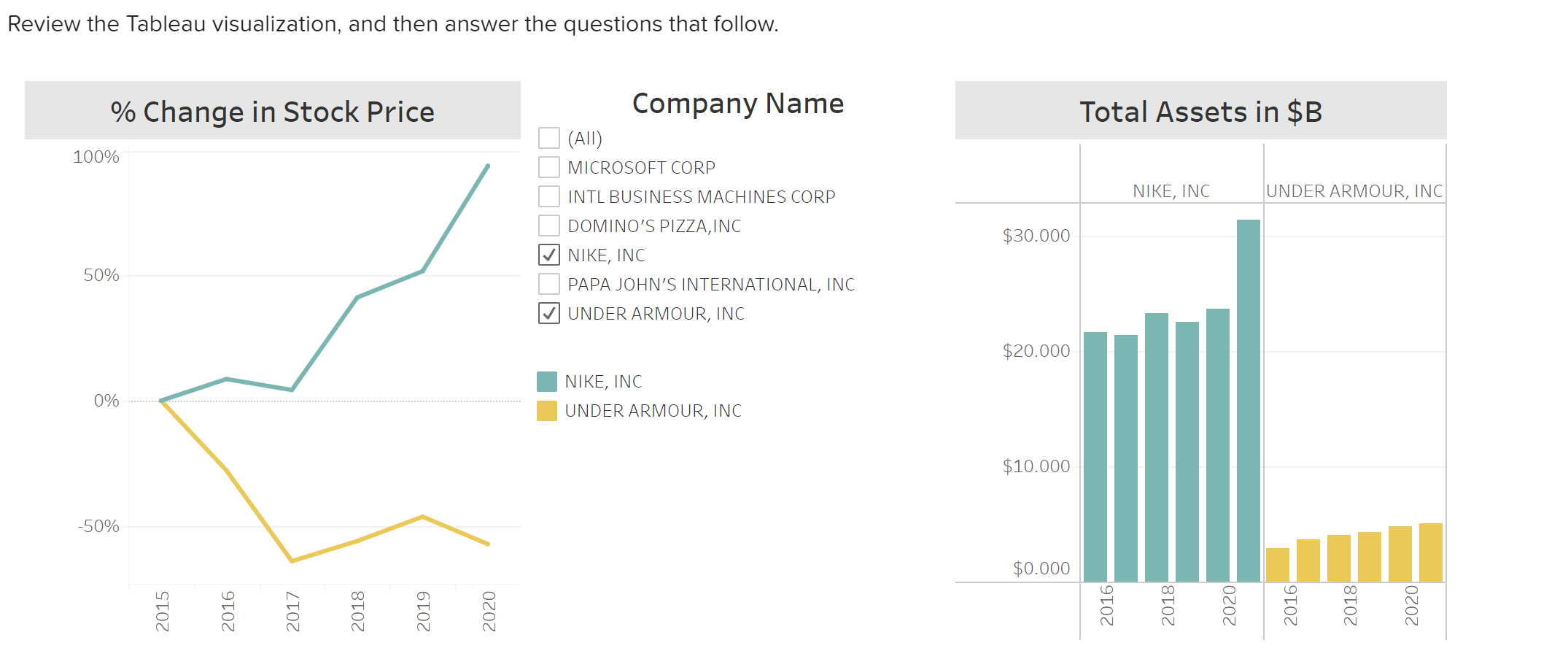Image resolution: width=1568 pixels, height=651 pixels.
Task: Click the % Change in Stock Price title
Action: point(272,112)
